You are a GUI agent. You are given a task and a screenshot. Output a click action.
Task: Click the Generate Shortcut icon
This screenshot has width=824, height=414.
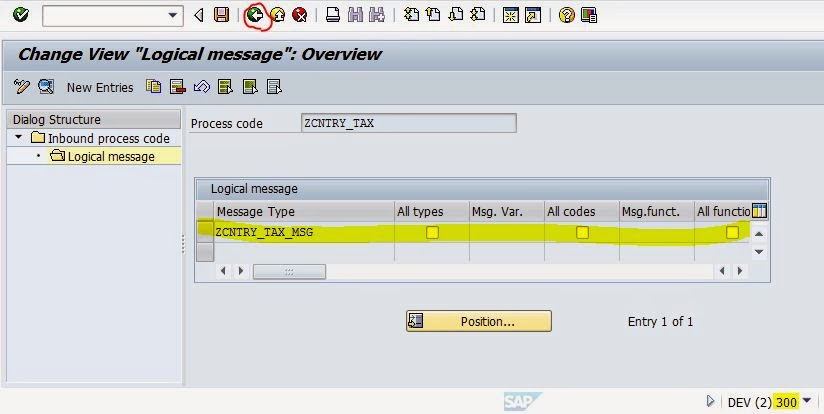pyautogui.click(x=533, y=15)
